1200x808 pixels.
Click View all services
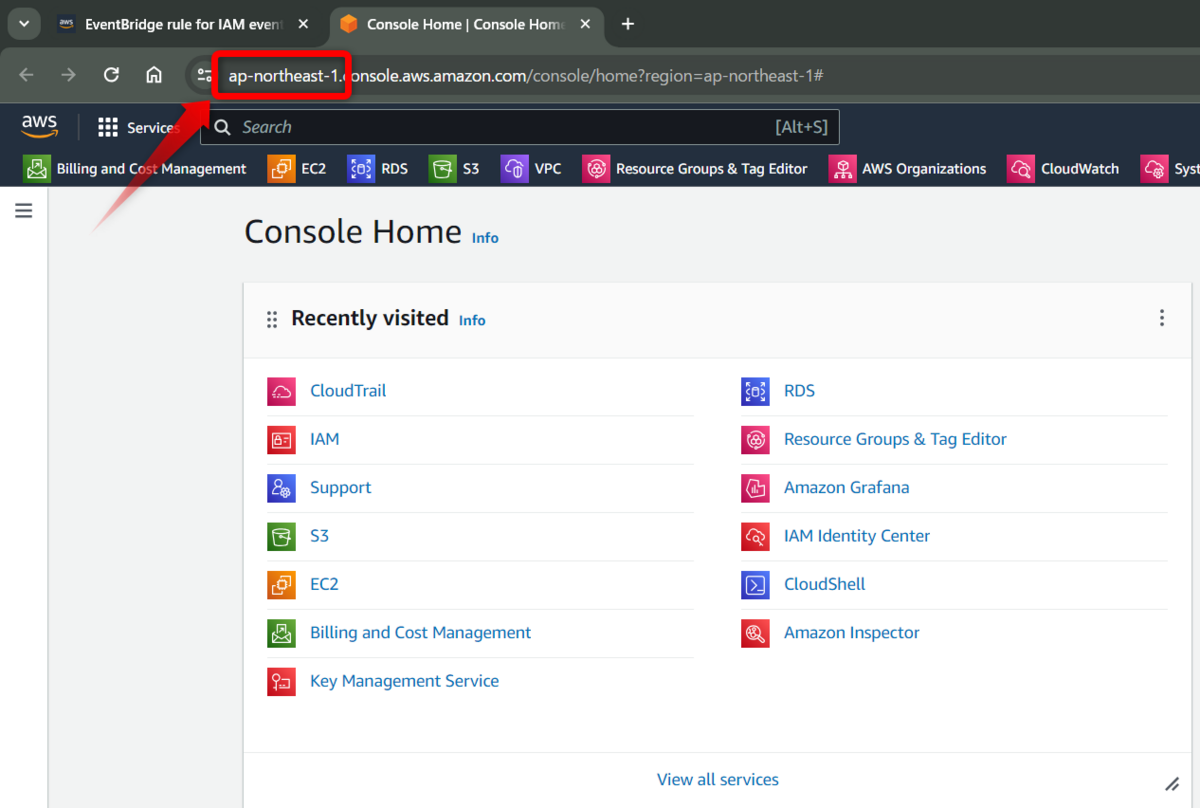(717, 779)
